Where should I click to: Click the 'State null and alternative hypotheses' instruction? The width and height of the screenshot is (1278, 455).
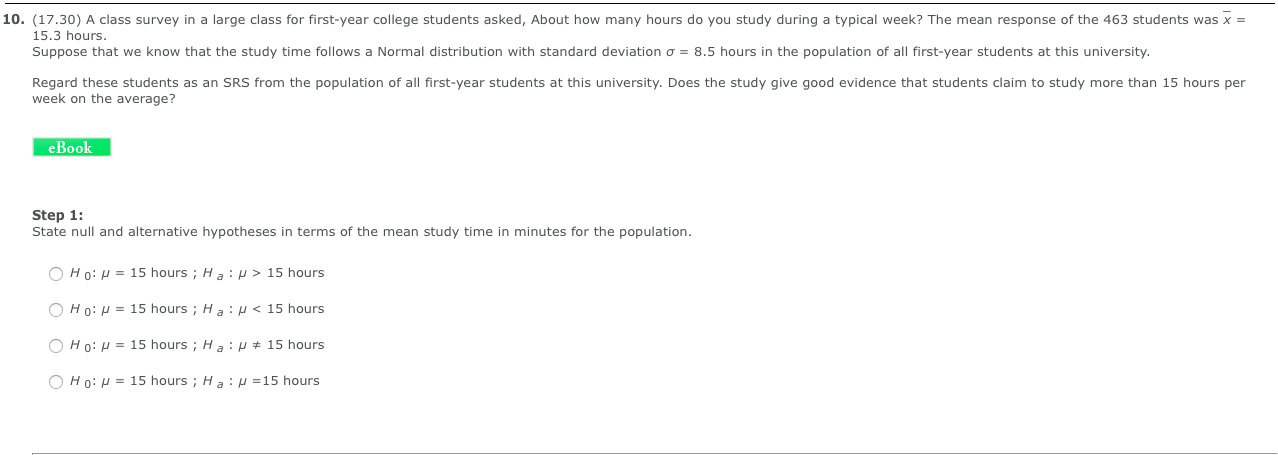(361, 231)
